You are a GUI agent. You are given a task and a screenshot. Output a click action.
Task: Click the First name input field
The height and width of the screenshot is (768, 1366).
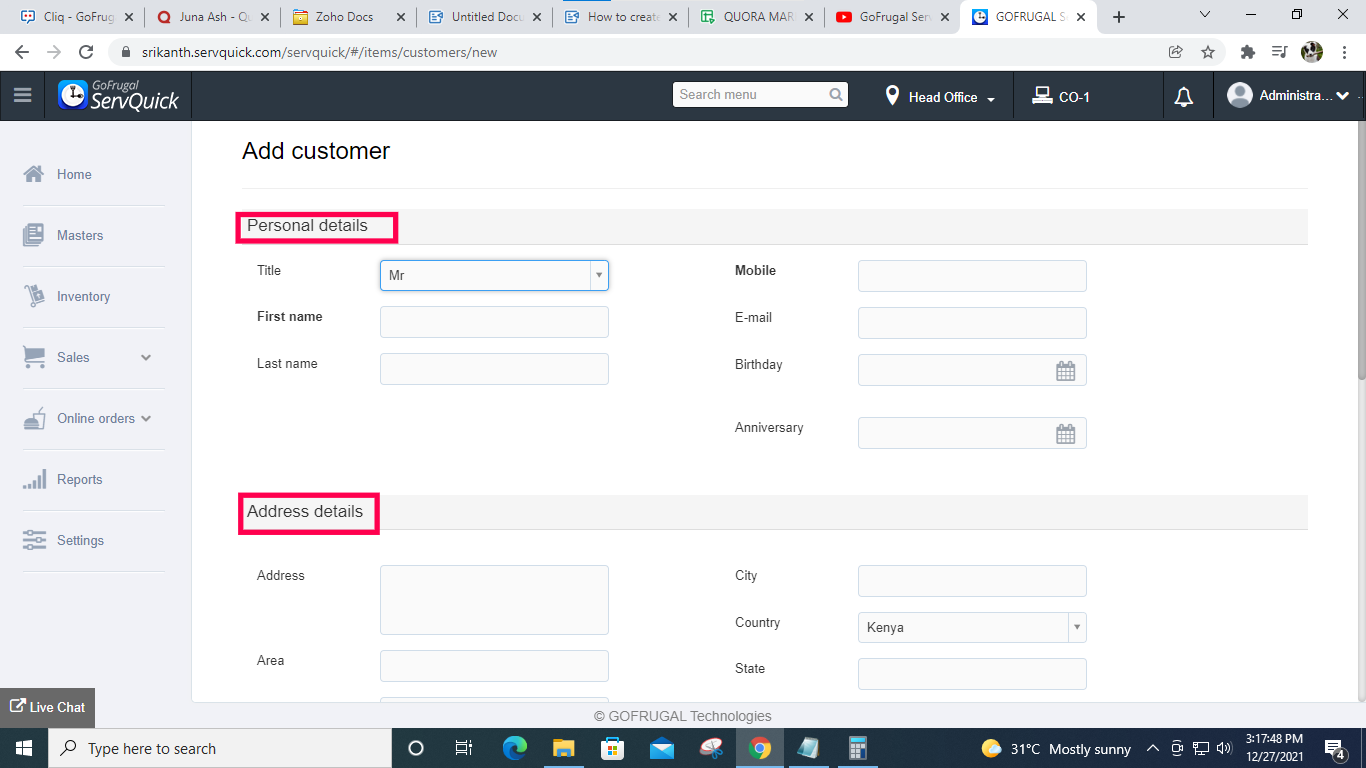click(494, 322)
